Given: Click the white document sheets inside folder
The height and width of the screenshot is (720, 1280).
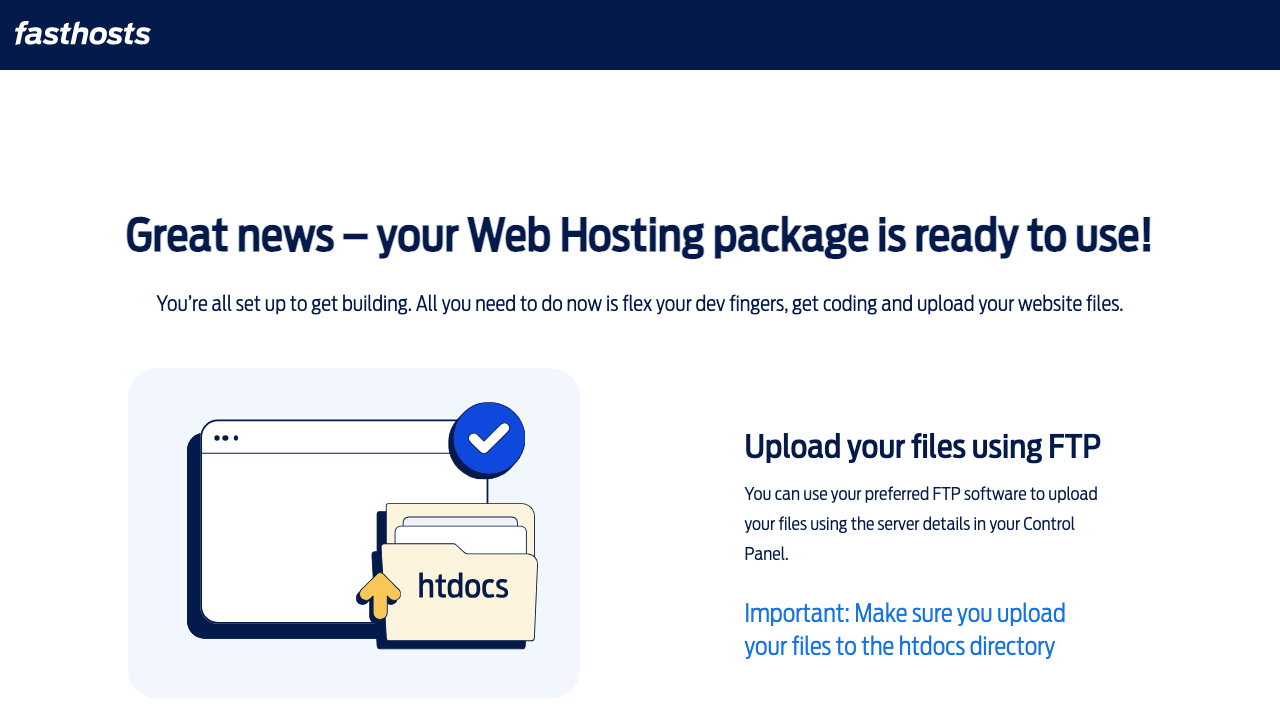Looking at the screenshot, I should pyautogui.click(x=464, y=531).
